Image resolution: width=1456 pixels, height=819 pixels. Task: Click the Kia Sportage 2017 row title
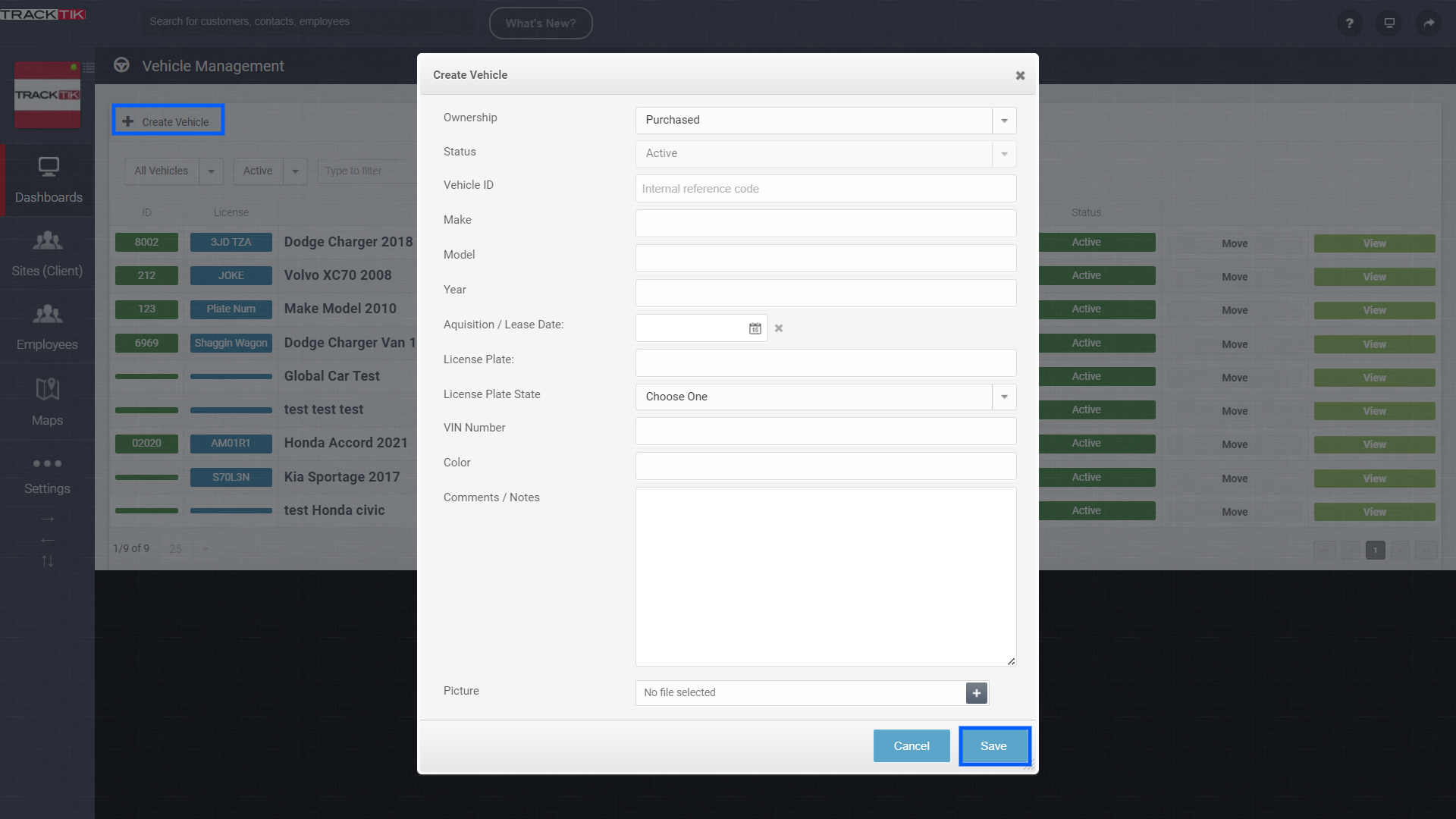pyautogui.click(x=342, y=477)
